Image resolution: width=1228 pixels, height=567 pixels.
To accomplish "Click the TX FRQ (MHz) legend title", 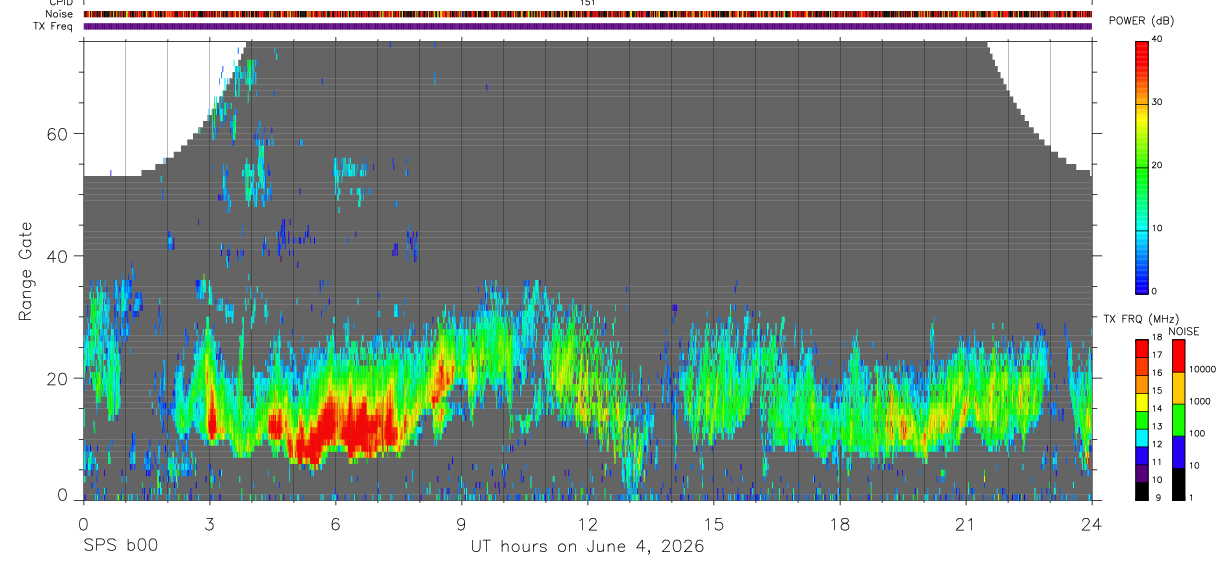I will click(1137, 319).
